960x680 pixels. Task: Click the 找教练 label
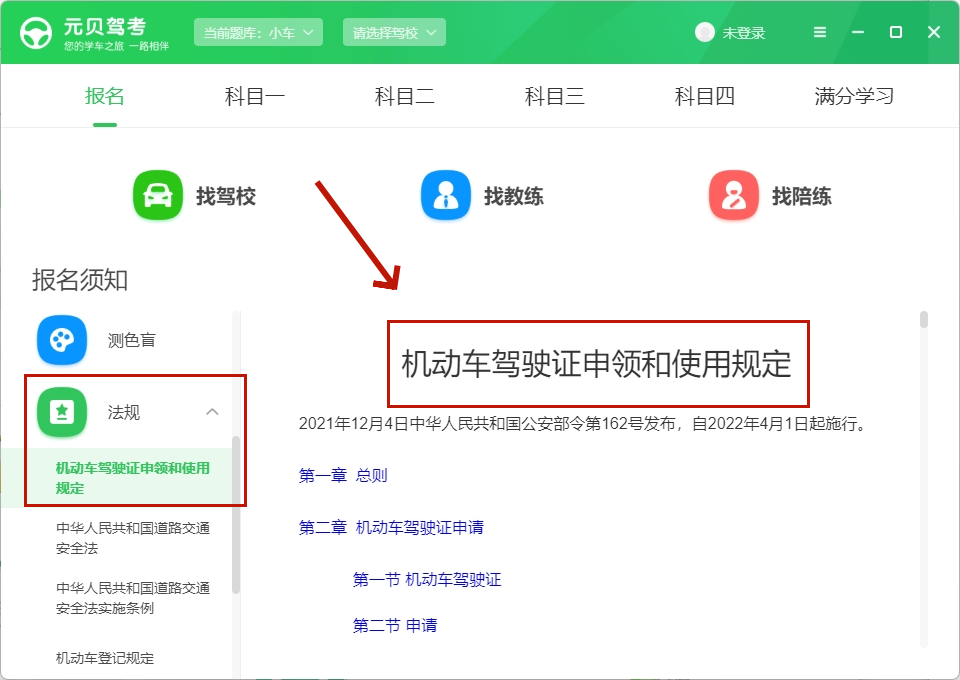click(514, 196)
